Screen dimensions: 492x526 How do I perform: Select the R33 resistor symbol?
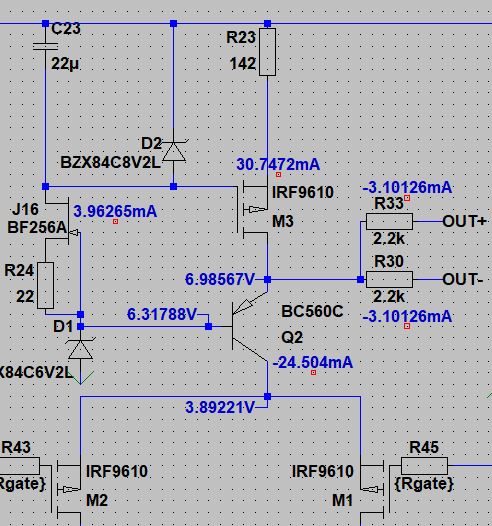point(389,221)
